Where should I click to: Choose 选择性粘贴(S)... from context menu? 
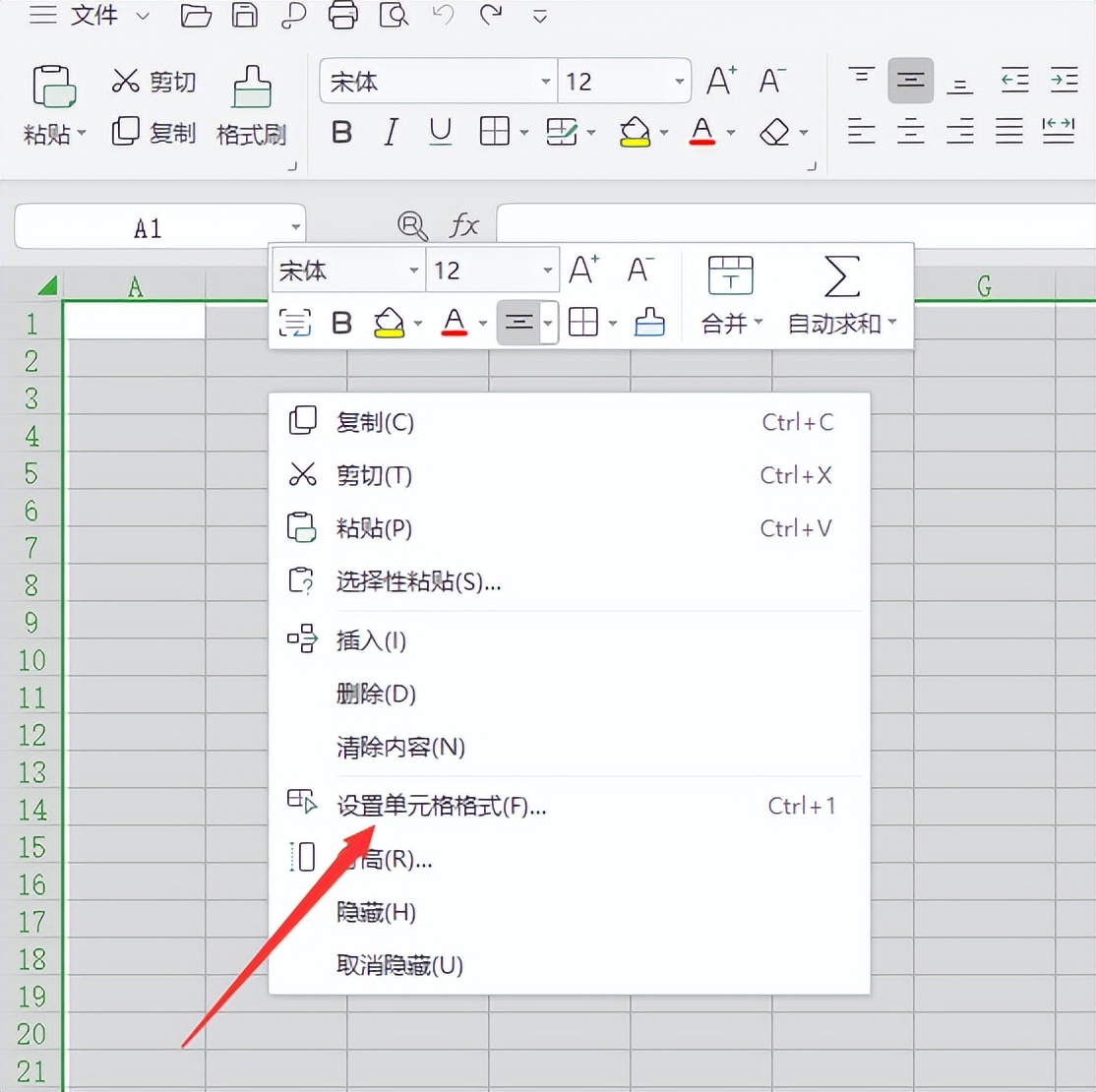click(x=569, y=581)
